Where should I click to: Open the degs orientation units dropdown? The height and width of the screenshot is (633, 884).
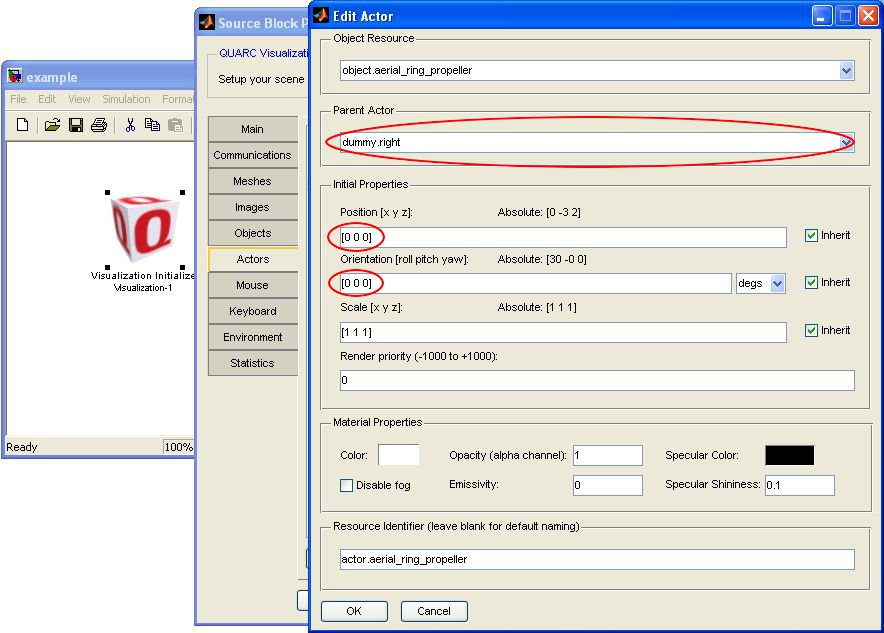(x=777, y=284)
